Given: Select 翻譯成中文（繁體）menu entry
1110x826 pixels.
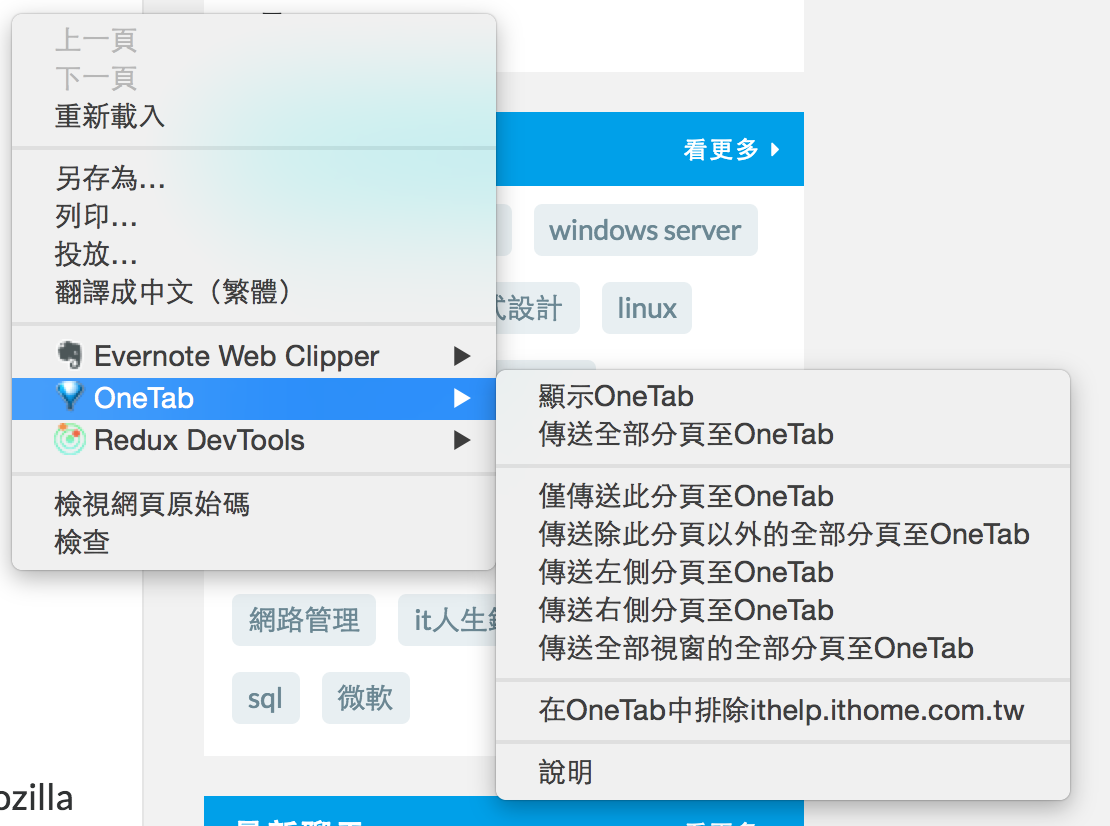Looking at the screenshot, I should click(253, 292).
